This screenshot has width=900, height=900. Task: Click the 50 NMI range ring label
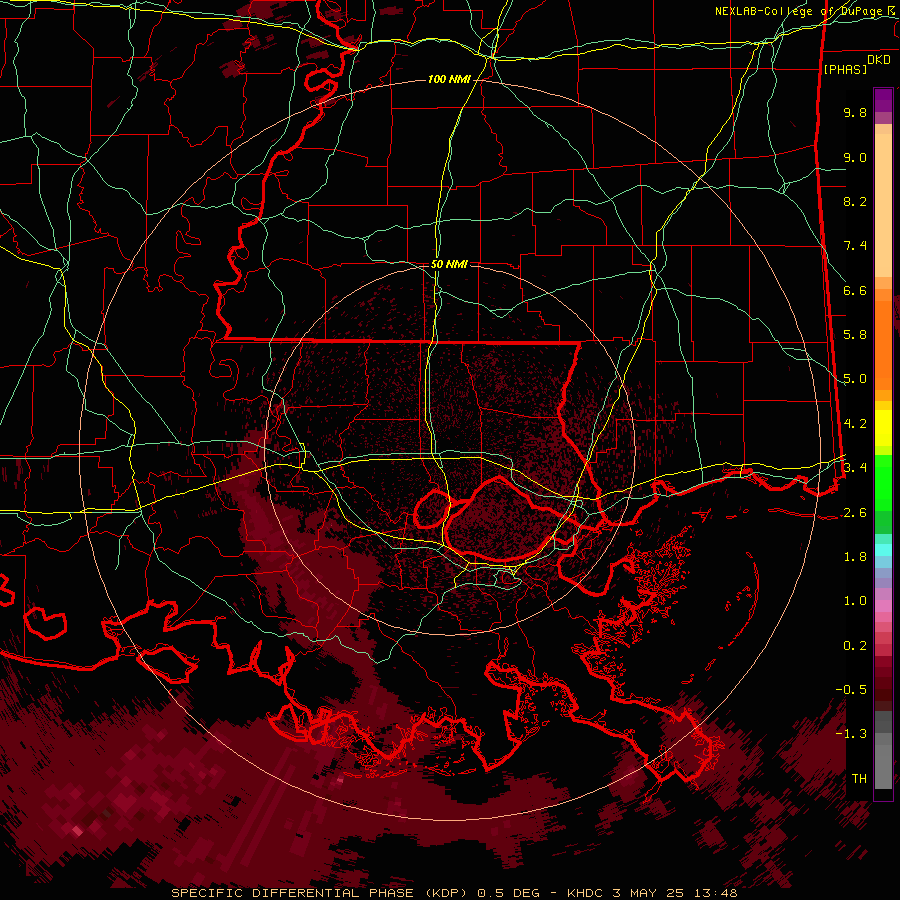click(x=449, y=264)
